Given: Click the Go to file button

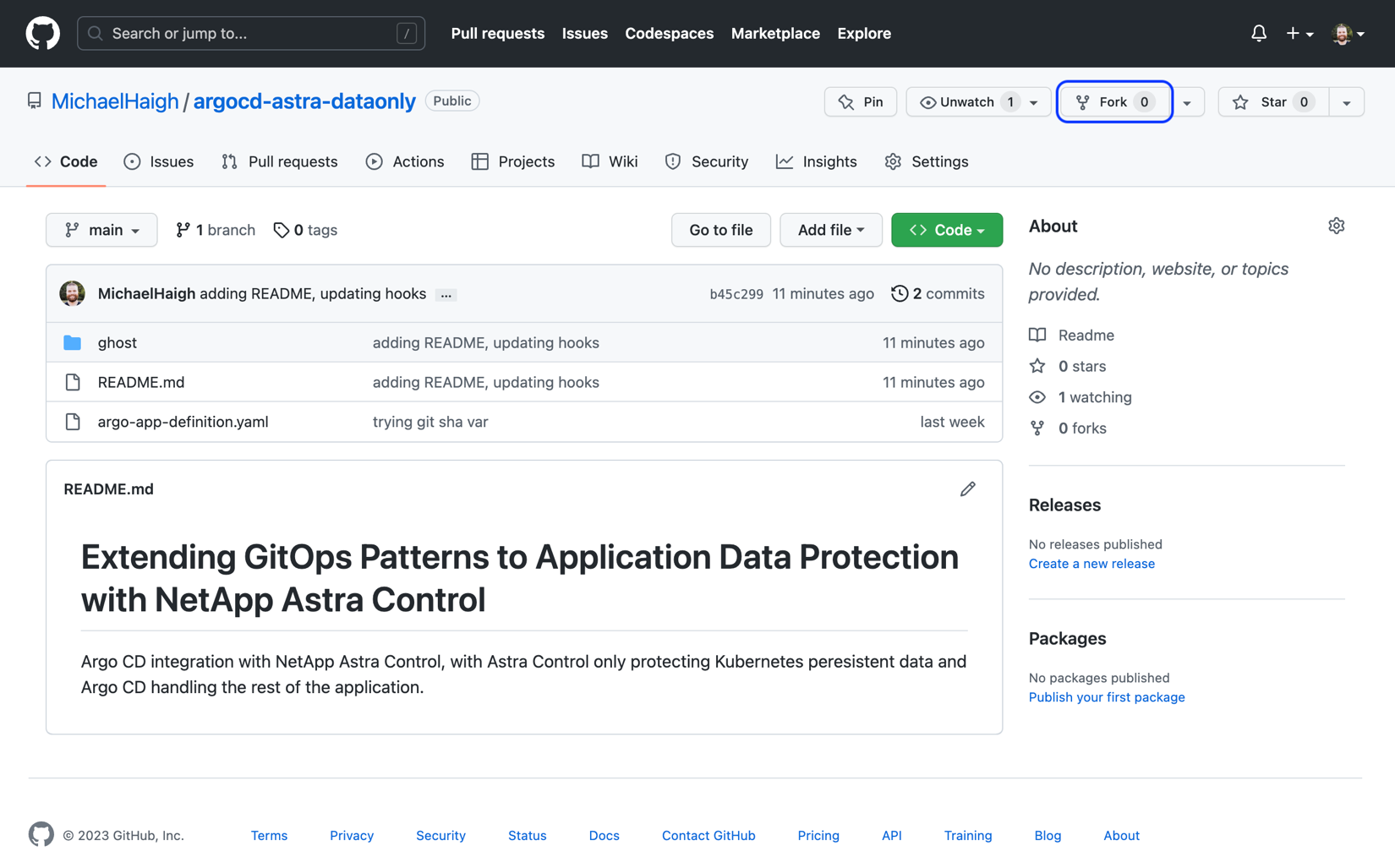Looking at the screenshot, I should tap(721, 230).
